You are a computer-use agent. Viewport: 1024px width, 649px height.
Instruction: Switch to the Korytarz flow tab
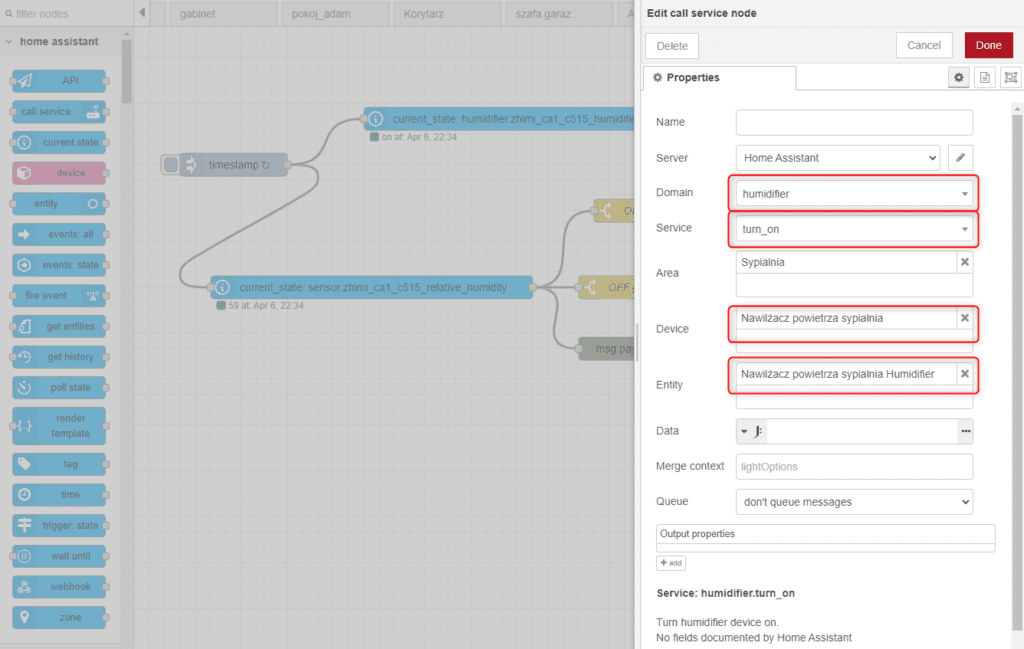point(447,14)
